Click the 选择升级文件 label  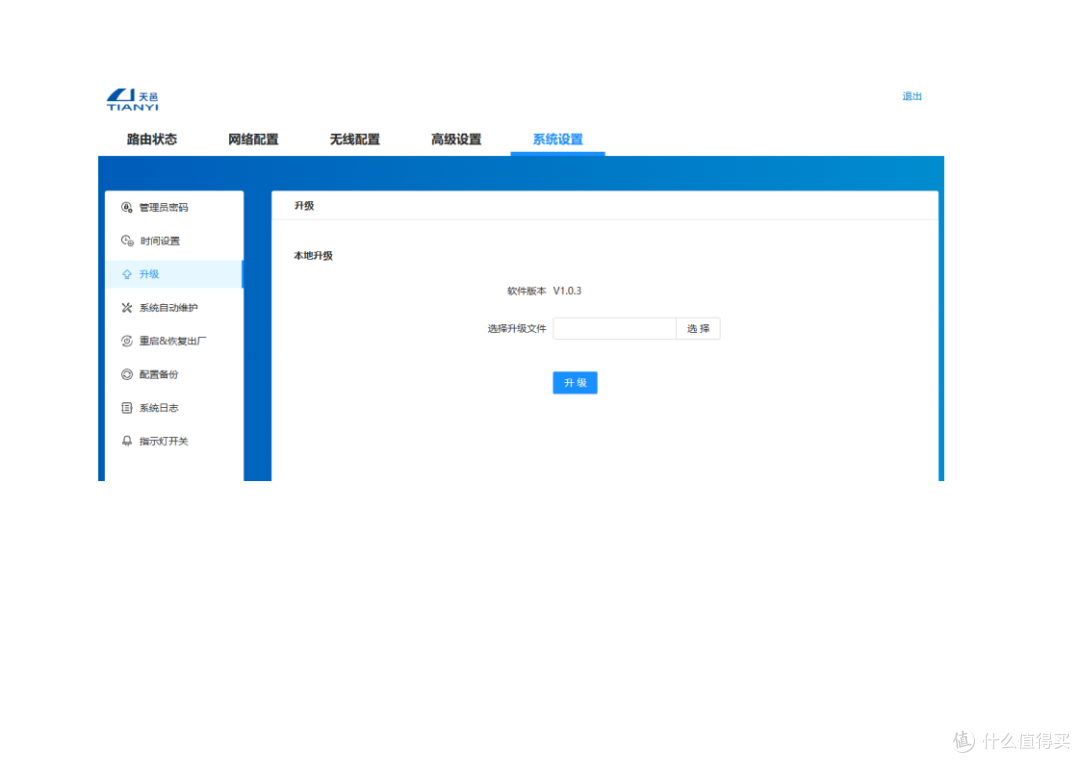coord(517,328)
